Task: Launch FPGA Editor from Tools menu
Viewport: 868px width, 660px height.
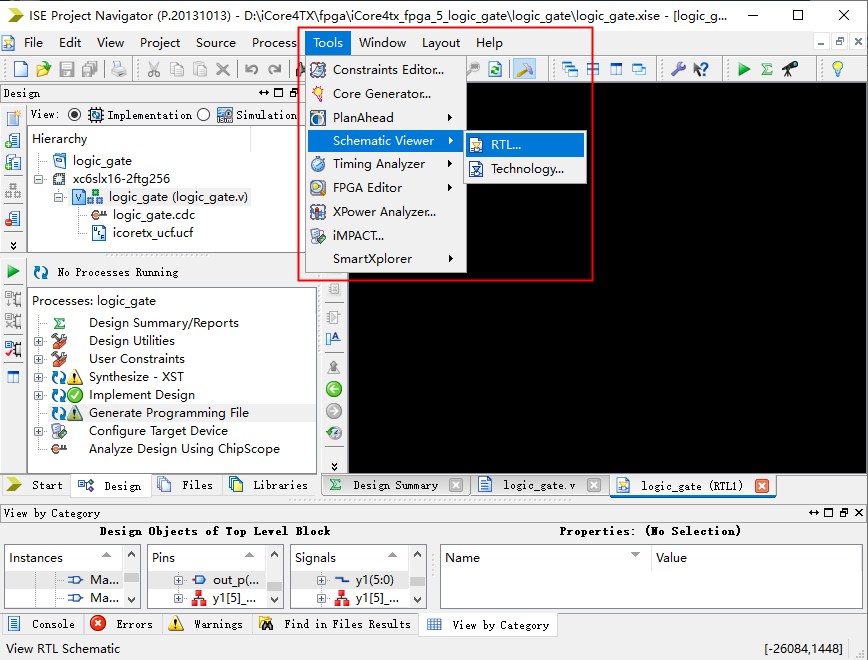Action: pos(367,188)
